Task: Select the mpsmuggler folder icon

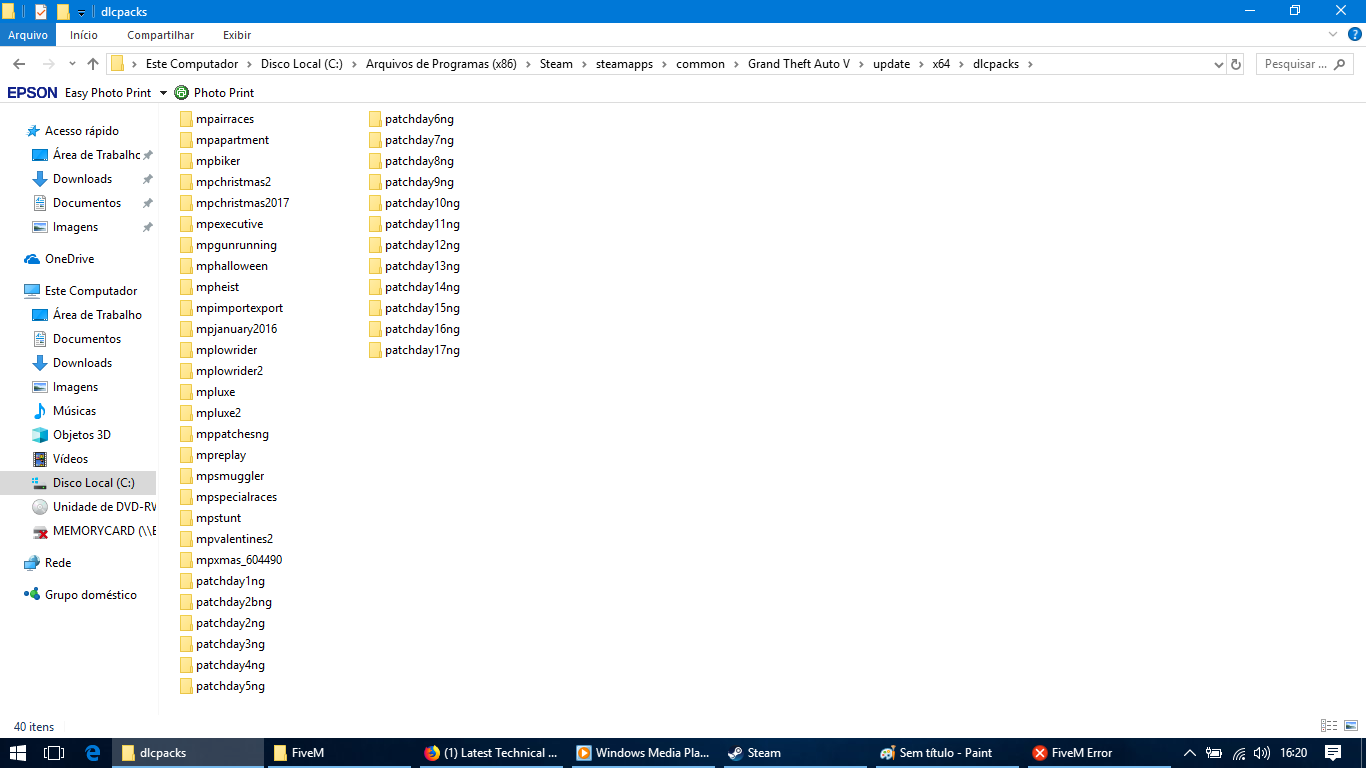Action: pyautogui.click(x=186, y=476)
